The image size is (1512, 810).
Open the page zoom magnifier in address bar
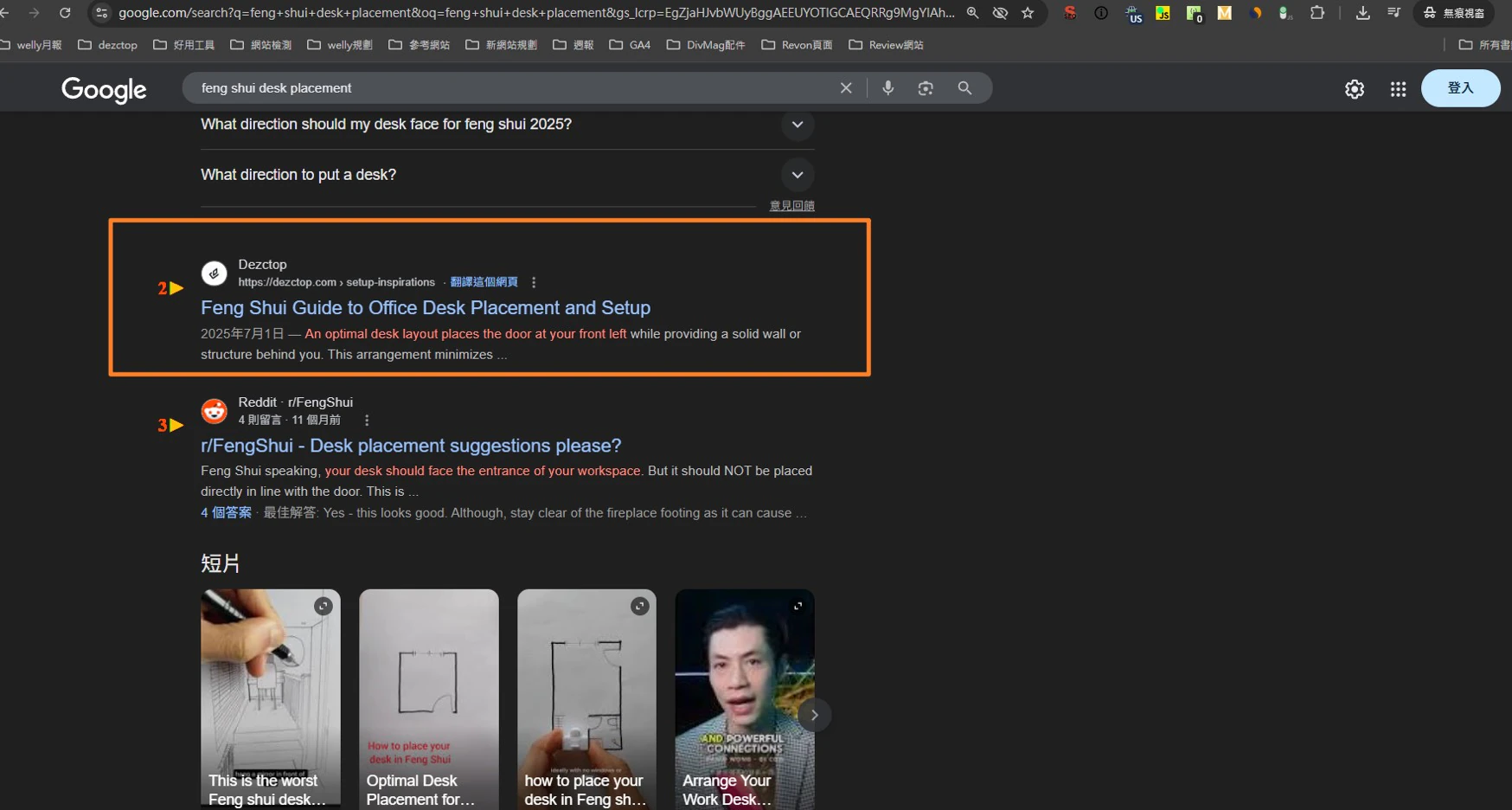tap(973, 13)
